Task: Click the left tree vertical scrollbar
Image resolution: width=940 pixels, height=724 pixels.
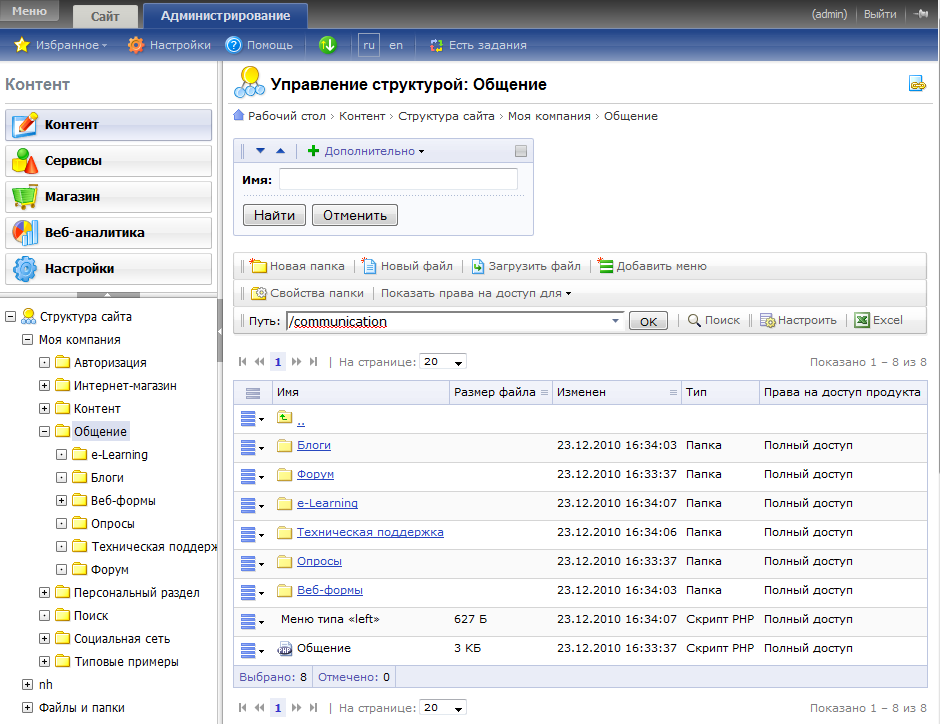Action: 219,330
